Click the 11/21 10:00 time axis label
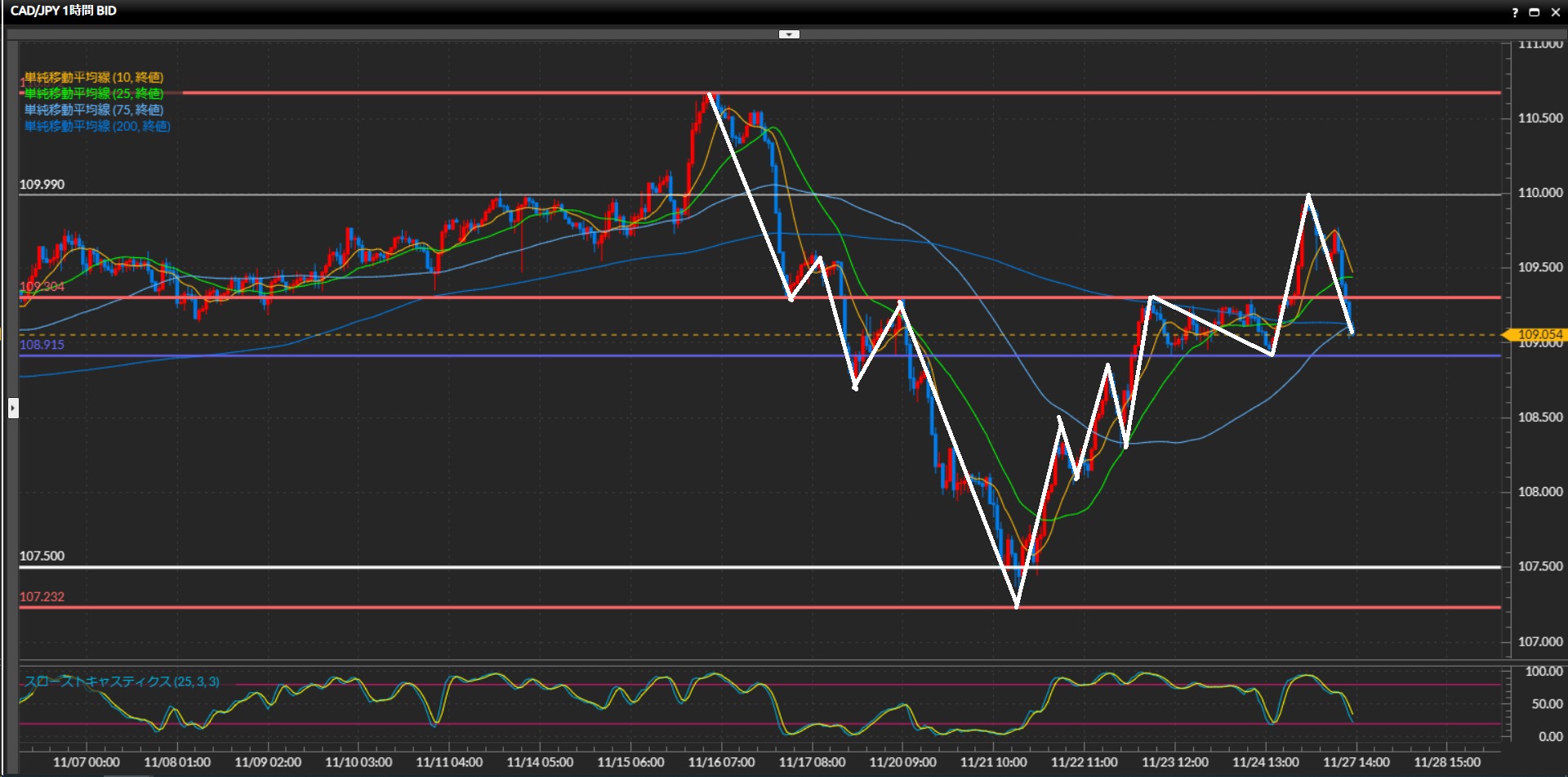This screenshot has height=777, width=1568. pos(993,762)
